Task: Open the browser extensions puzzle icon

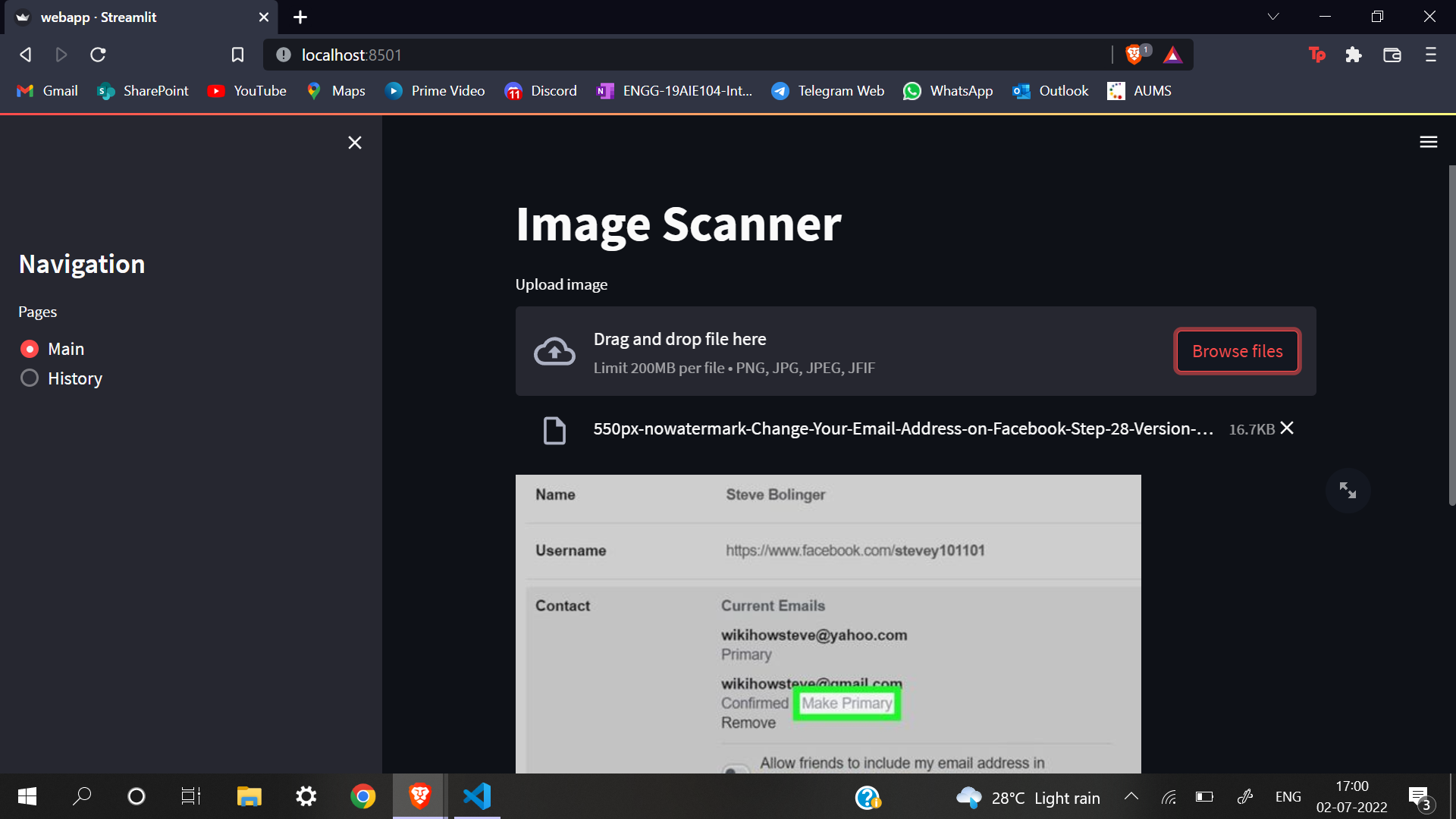Action: click(x=1354, y=55)
